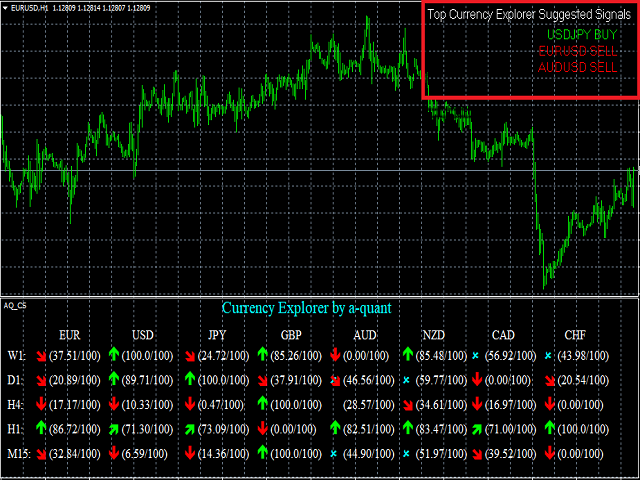640x480 pixels.
Task: Click the D1 timeframe row label
Action: [15, 380]
